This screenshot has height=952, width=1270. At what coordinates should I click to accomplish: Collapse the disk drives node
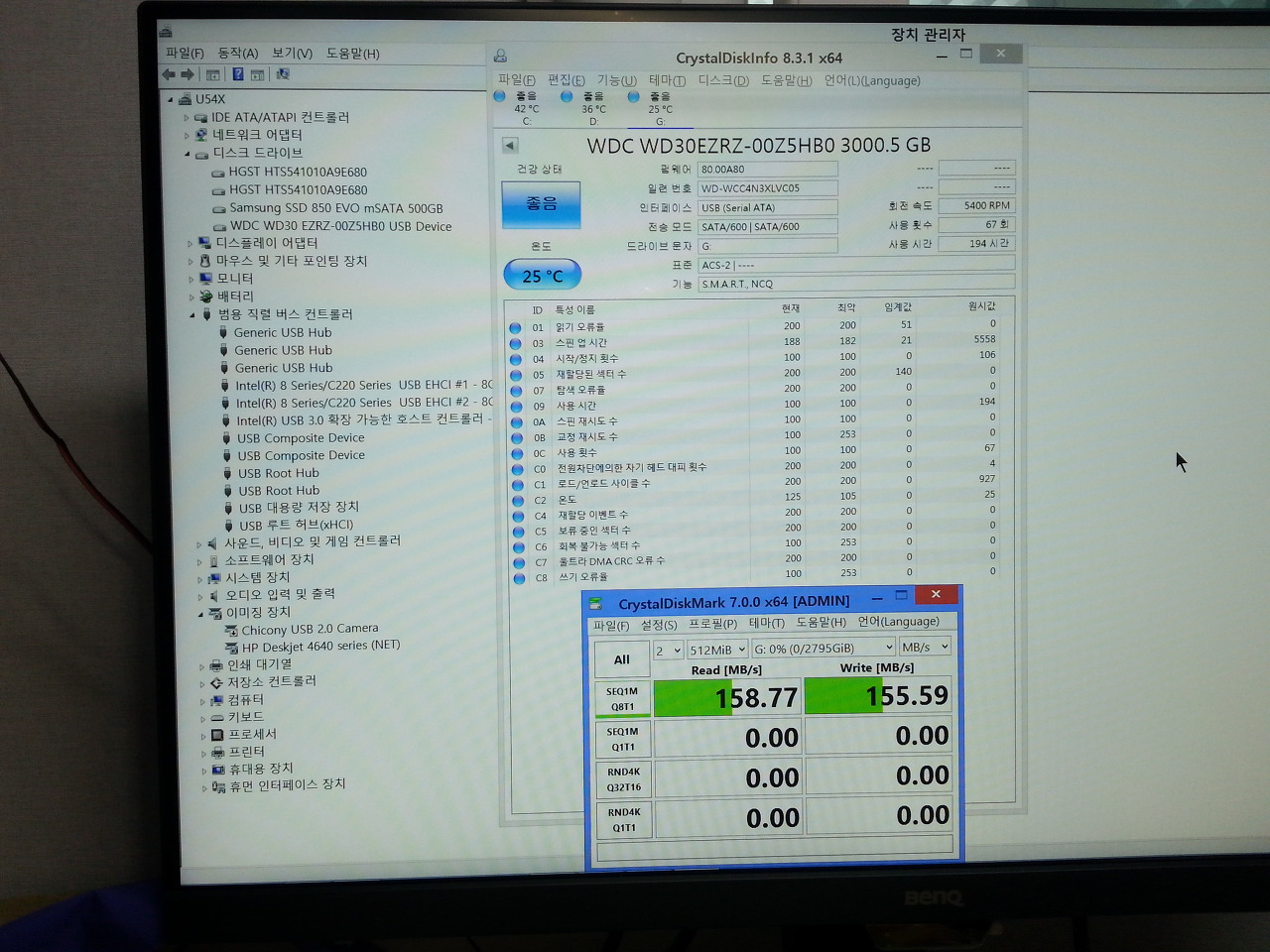pyautogui.click(x=187, y=154)
